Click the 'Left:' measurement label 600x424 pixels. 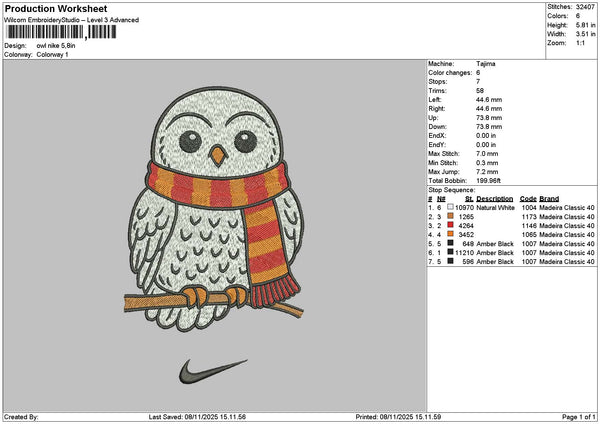(435, 99)
